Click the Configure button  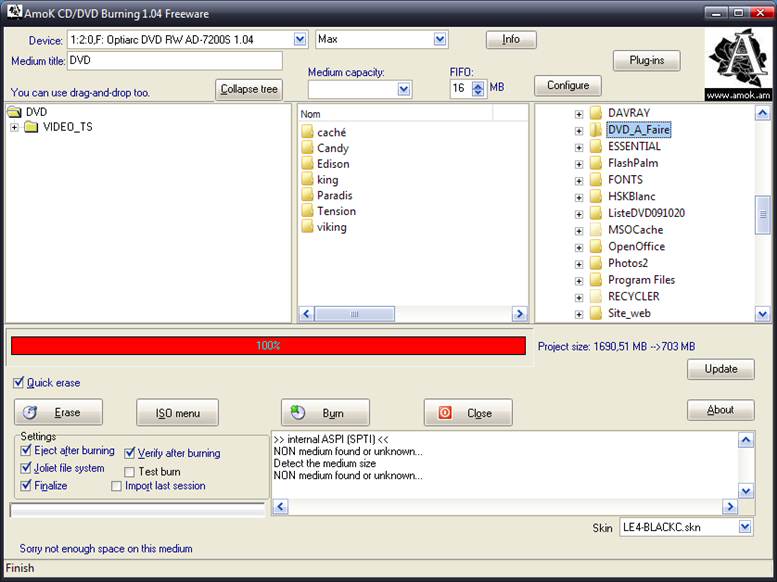coord(568,85)
